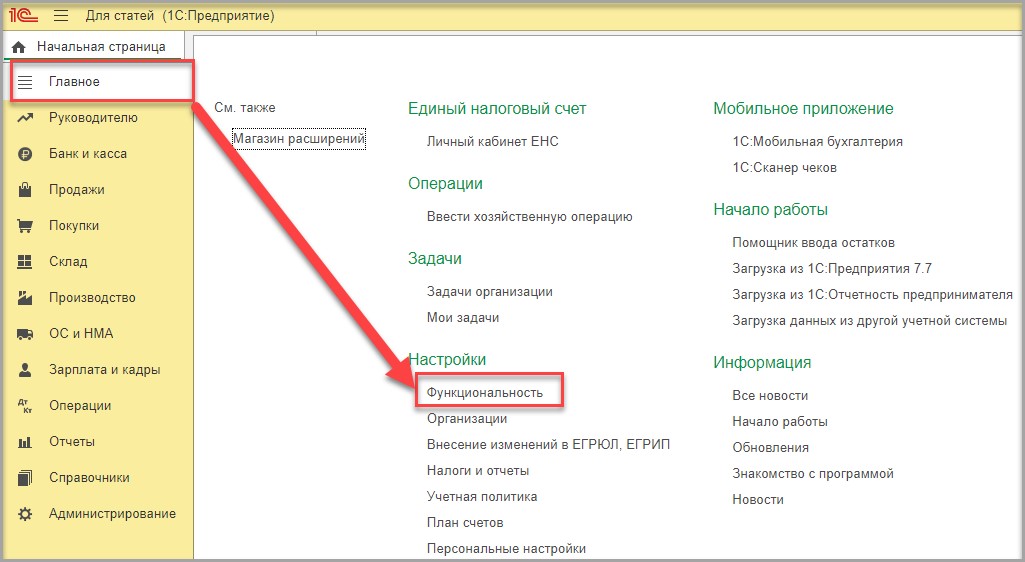Open the Покупки section

(74, 225)
